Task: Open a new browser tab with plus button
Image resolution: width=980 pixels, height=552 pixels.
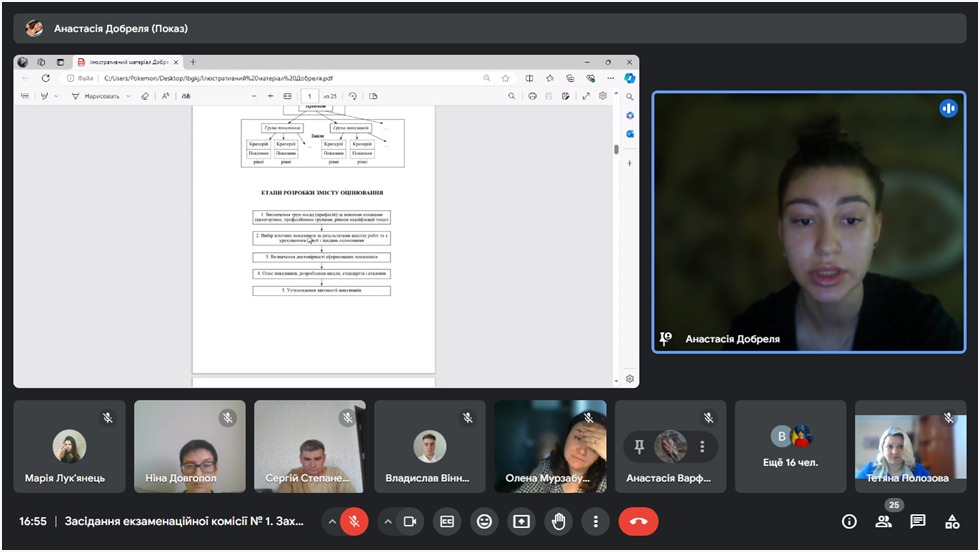Action: (193, 62)
